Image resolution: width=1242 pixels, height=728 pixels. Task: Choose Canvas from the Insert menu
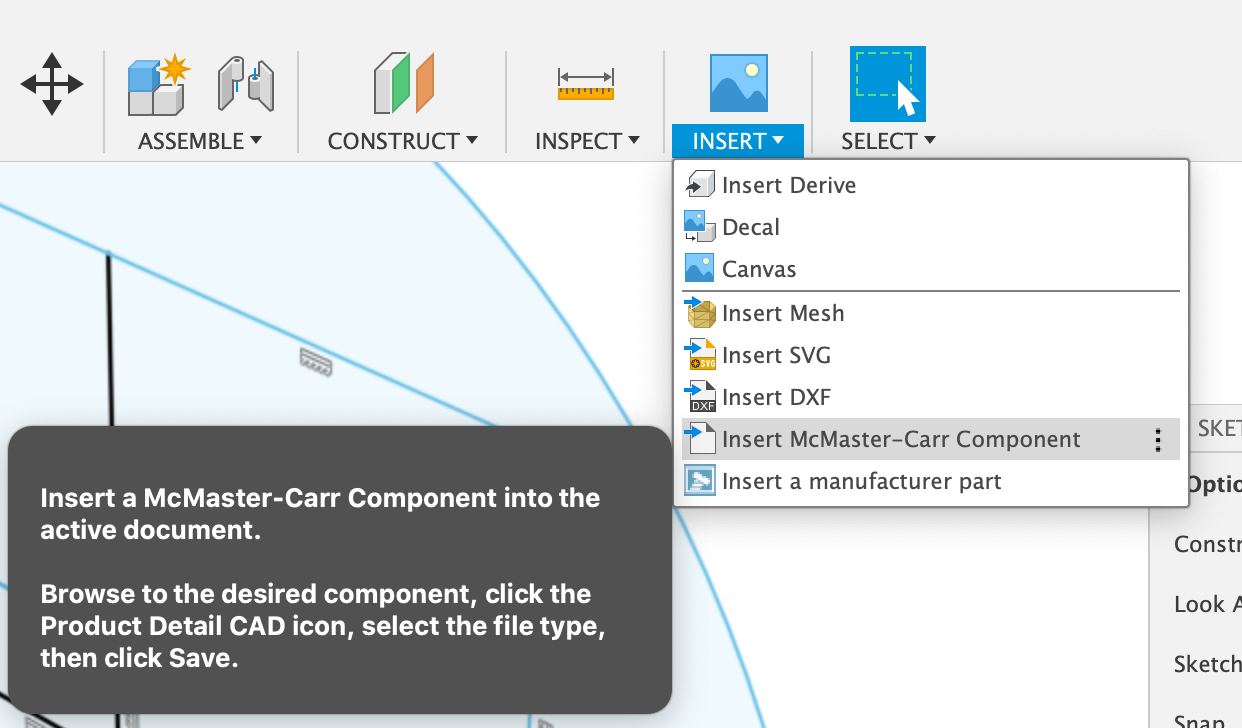[931, 269]
